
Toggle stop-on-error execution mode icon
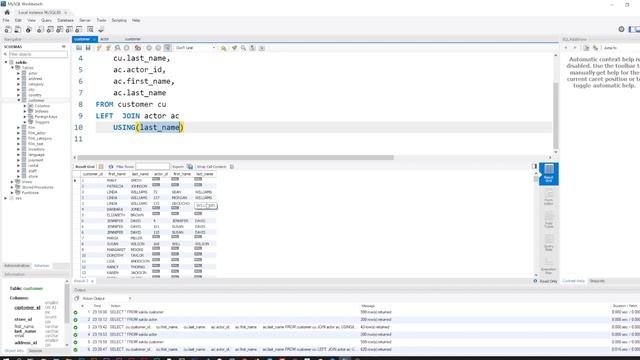[138, 48]
